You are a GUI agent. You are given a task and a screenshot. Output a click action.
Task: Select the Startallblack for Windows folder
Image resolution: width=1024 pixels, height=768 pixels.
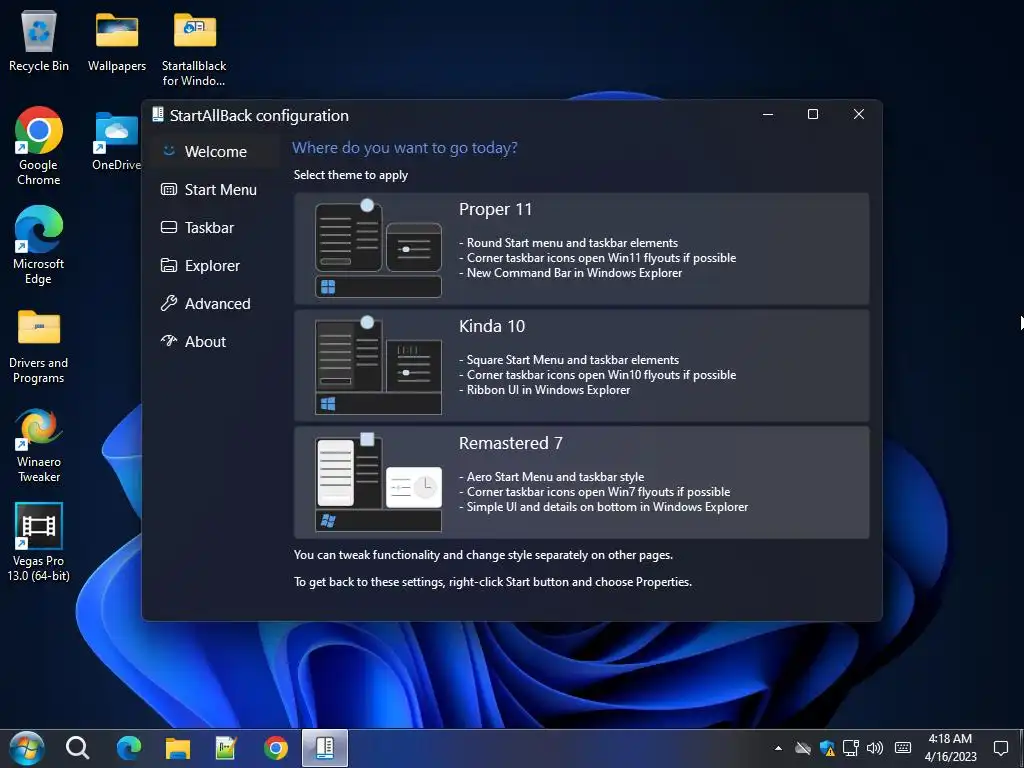tap(194, 49)
